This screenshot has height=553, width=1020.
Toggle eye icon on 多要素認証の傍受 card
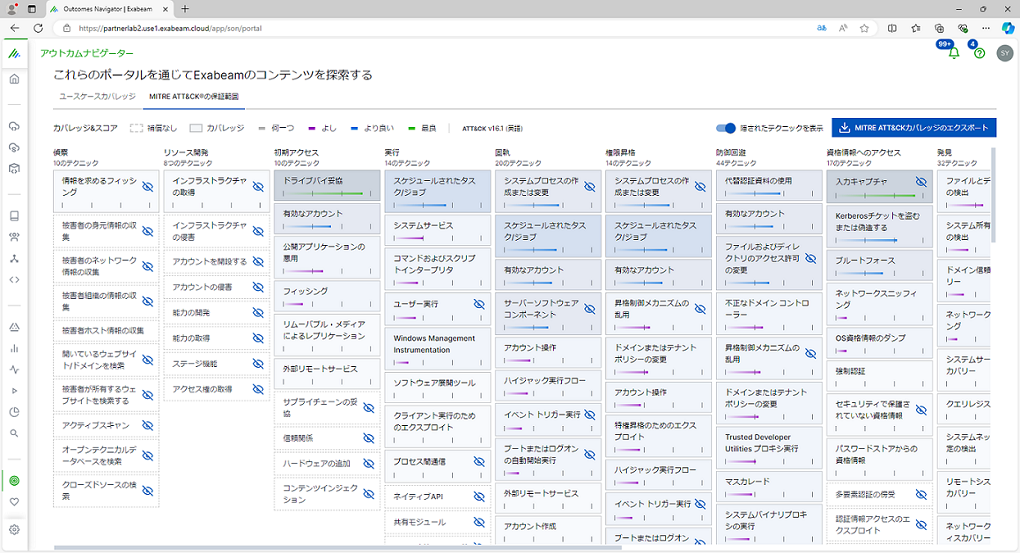tap(921, 494)
